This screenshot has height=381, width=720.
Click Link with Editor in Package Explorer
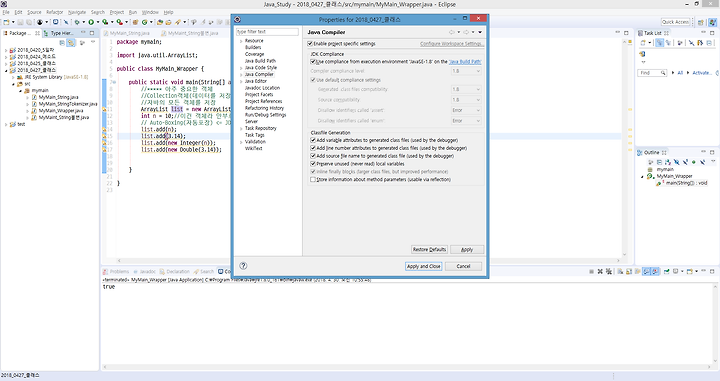(71, 43)
